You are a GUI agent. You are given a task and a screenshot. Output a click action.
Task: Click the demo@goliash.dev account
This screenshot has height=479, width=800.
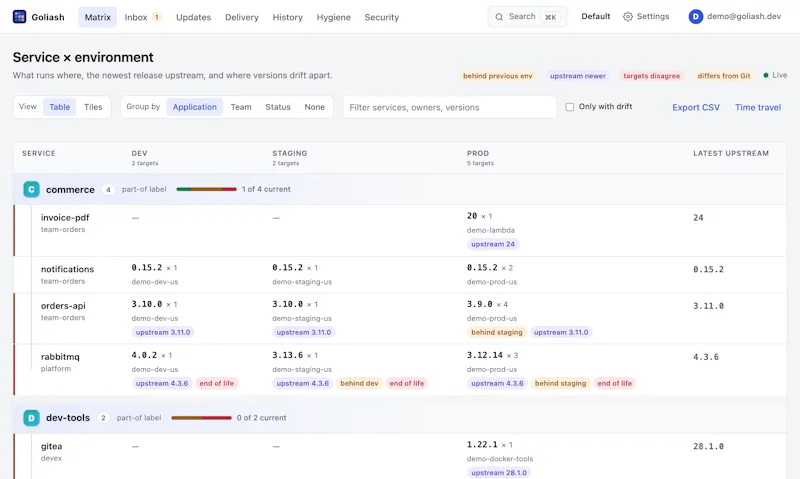pos(735,16)
